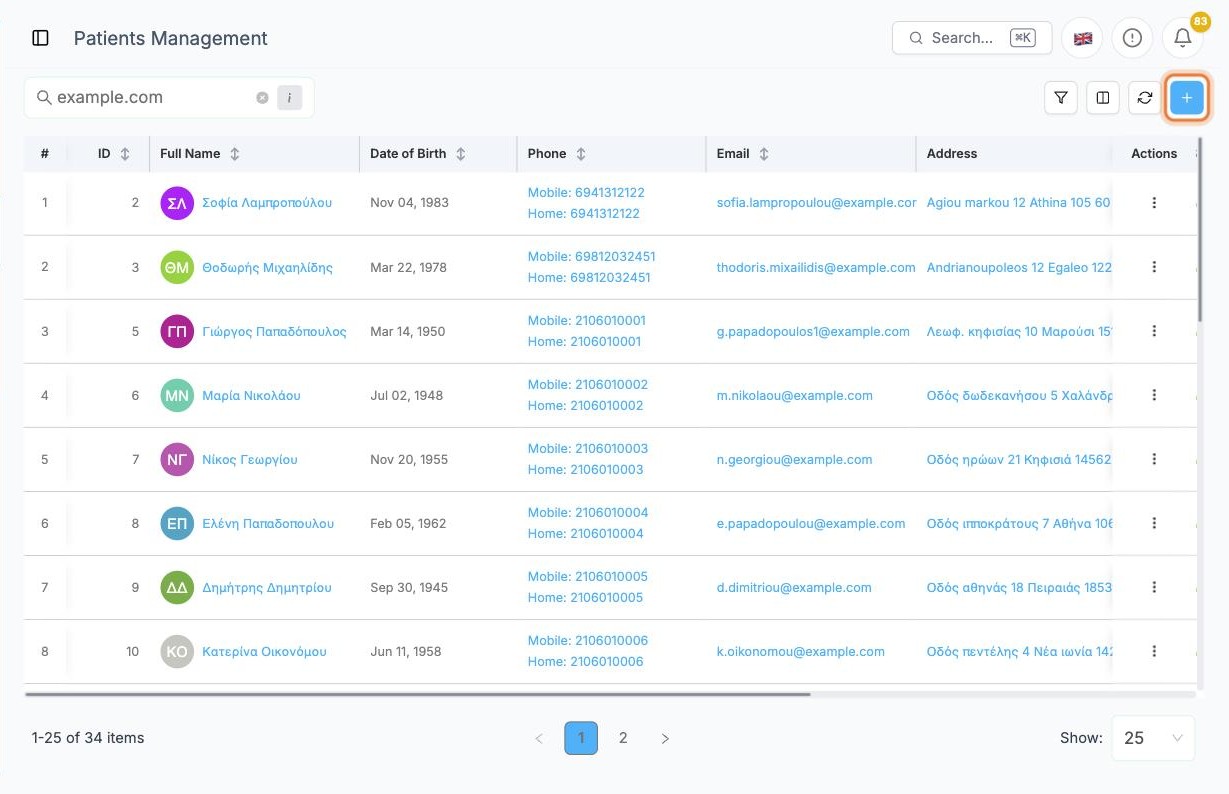Open patient Γιώργος Παπαδόπουλος
Image resolution: width=1229 pixels, height=794 pixels.
pos(274,331)
